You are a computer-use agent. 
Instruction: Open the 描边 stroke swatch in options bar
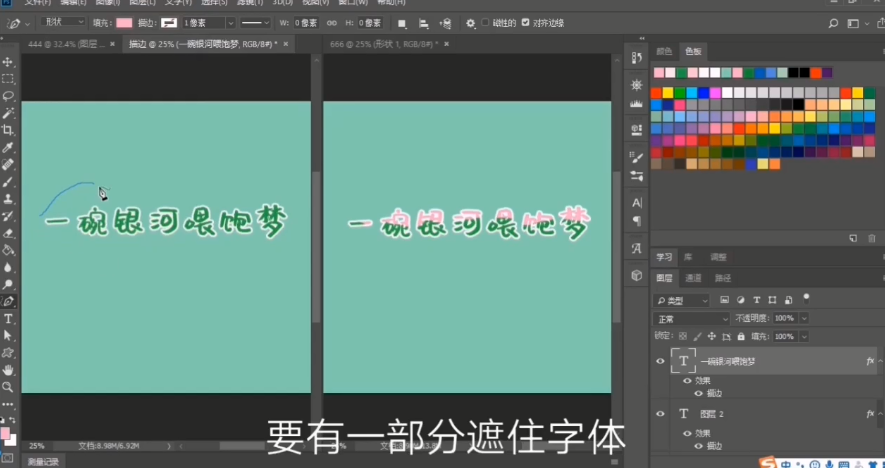(169, 23)
